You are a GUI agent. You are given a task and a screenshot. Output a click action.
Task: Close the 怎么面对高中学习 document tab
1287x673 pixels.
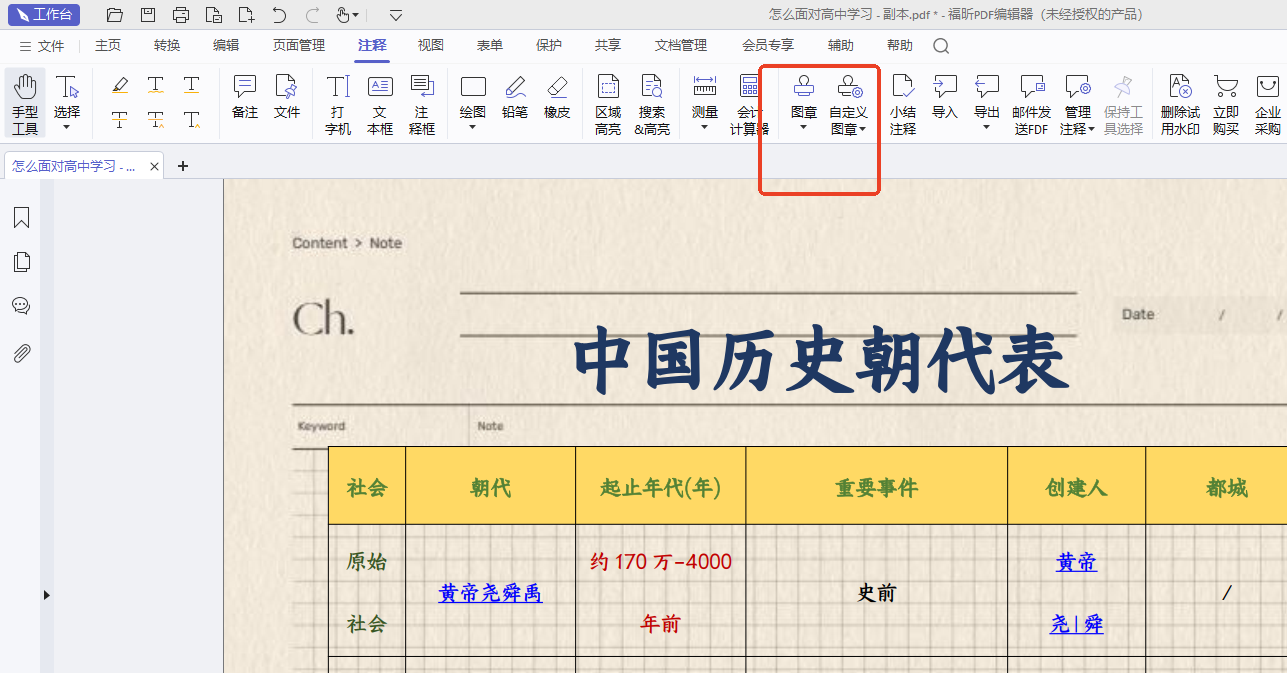(155, 167)
